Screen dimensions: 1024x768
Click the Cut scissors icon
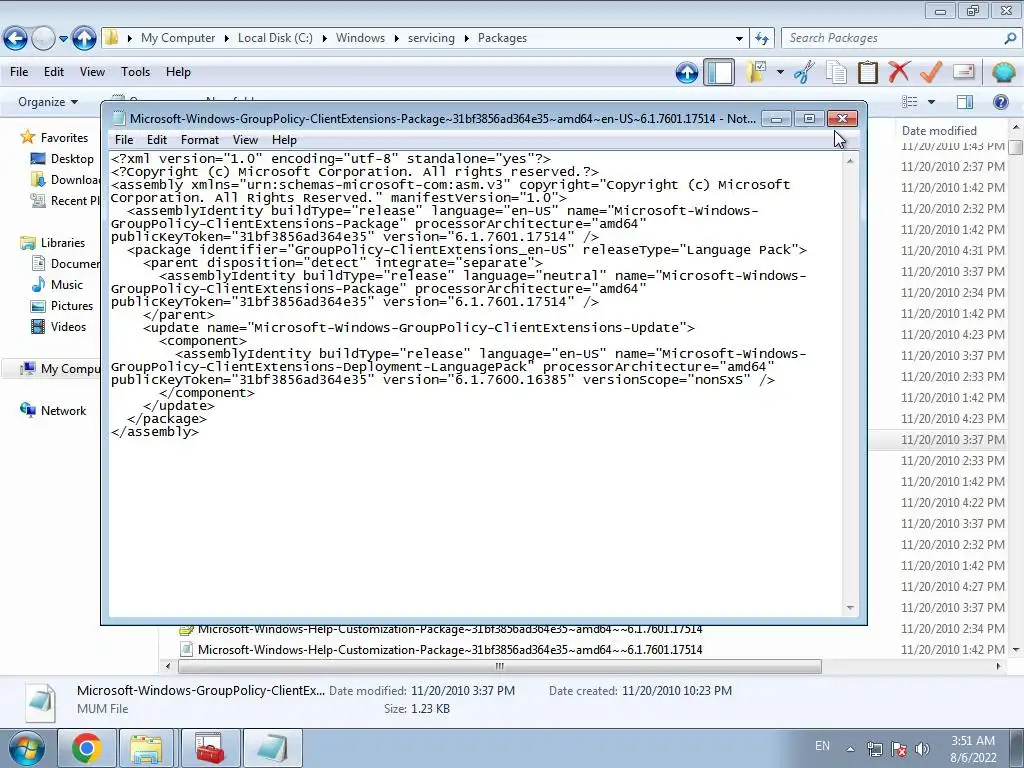(805, 72)
